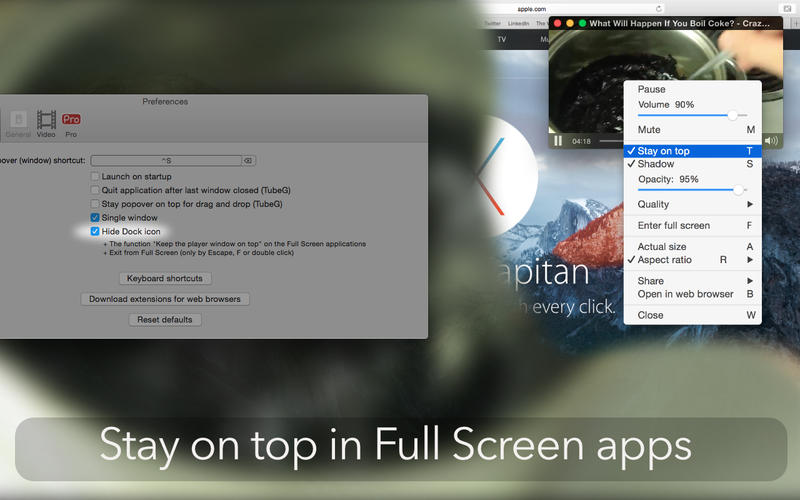Choose Enter full screen from the menu
The height and width of the screenshot is (500, 800).
(x=692, y=226)
